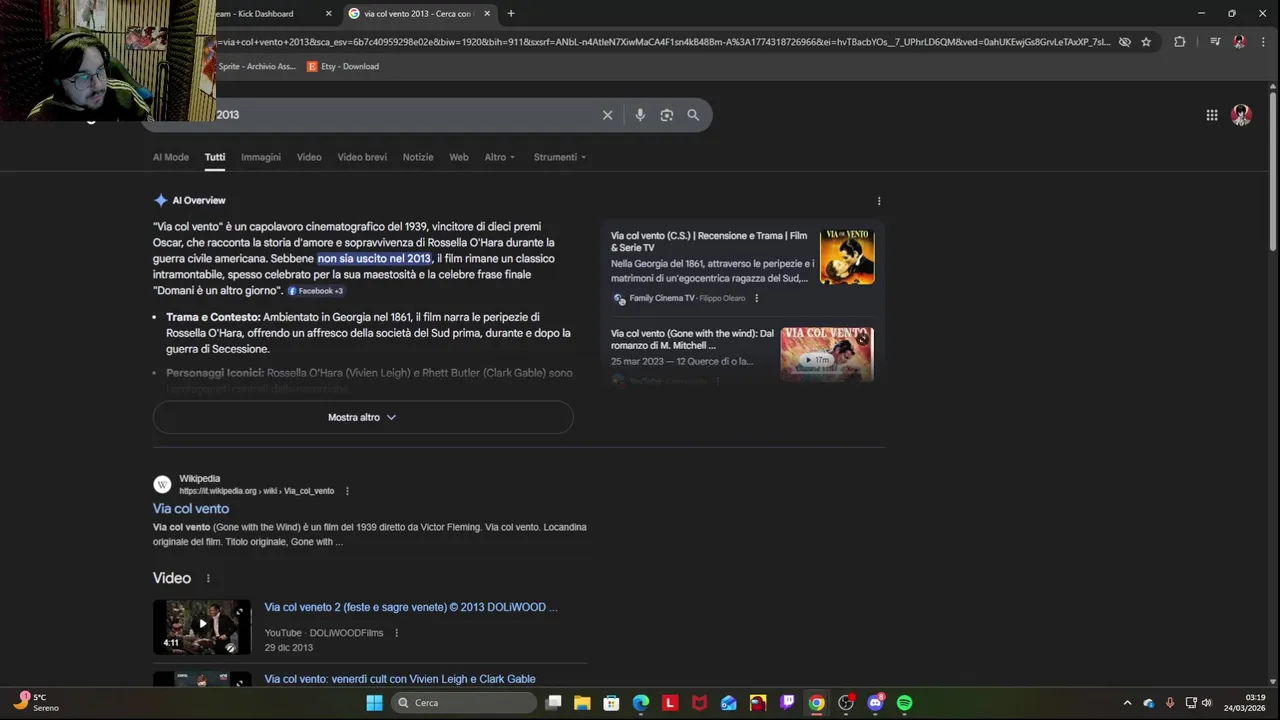This screenshot has width=1280, height=720.
Task: Open a new Chrome tab
Action: tap(511, 14)
